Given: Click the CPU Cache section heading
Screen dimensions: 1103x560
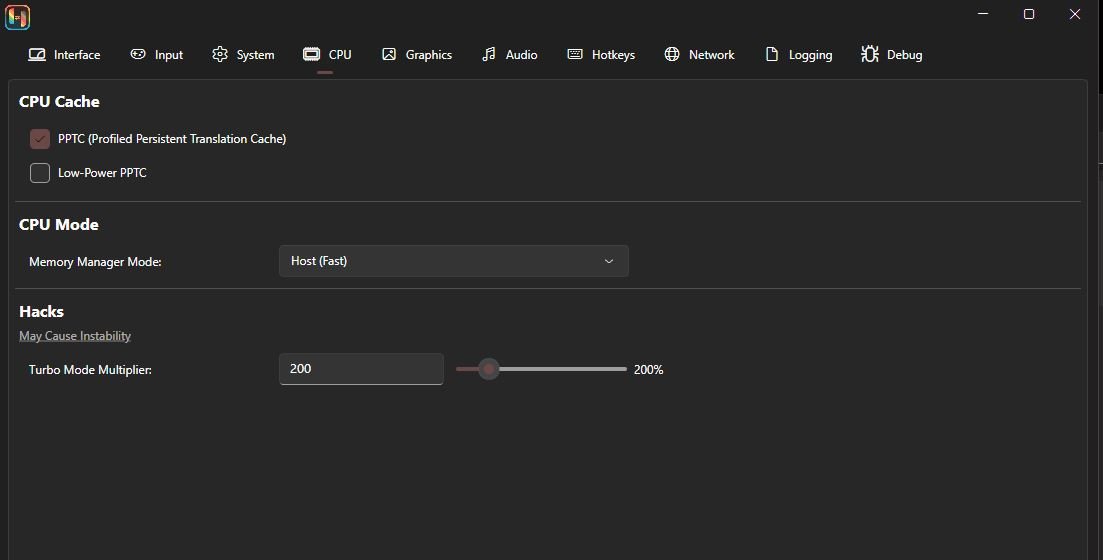Looking at the screenshot, I should [x=59, y=101].
